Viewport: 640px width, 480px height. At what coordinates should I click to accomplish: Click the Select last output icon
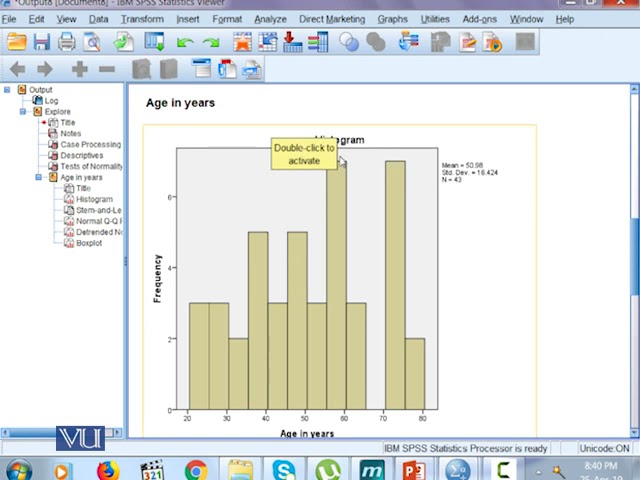[x=409, y=42]
